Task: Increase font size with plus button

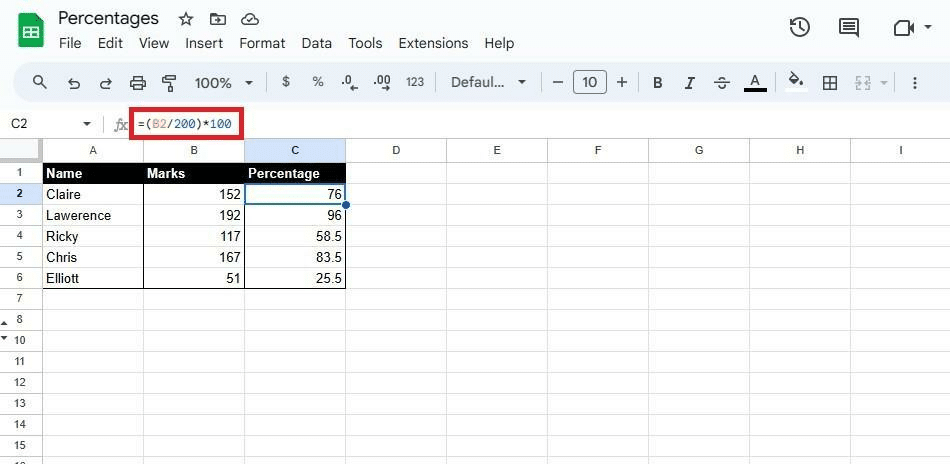Action: click(621, 82)
